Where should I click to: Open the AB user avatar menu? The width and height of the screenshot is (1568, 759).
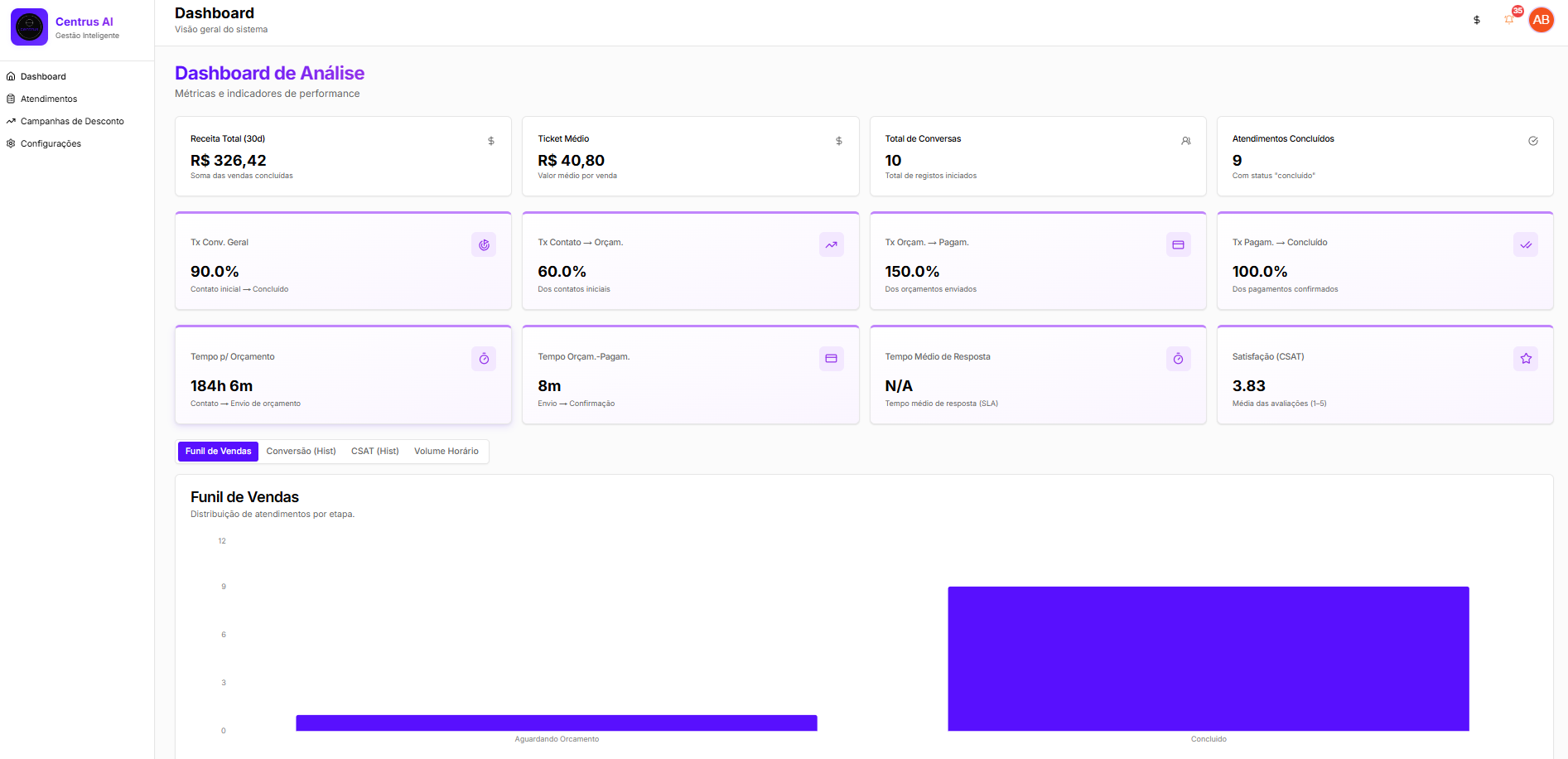(x=1541, y=20)
